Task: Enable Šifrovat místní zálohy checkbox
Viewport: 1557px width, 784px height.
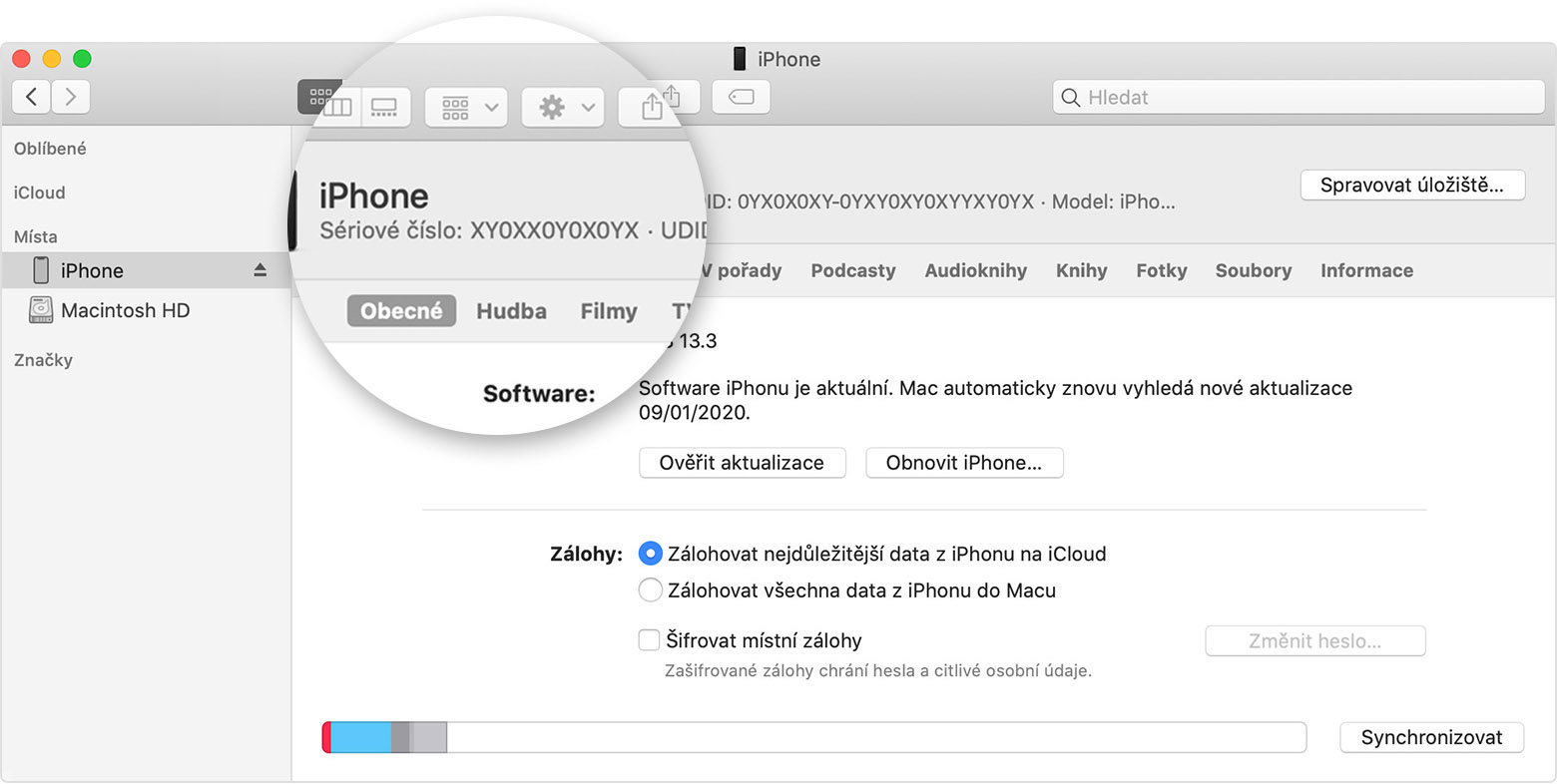Action: [x=649, y=640]
